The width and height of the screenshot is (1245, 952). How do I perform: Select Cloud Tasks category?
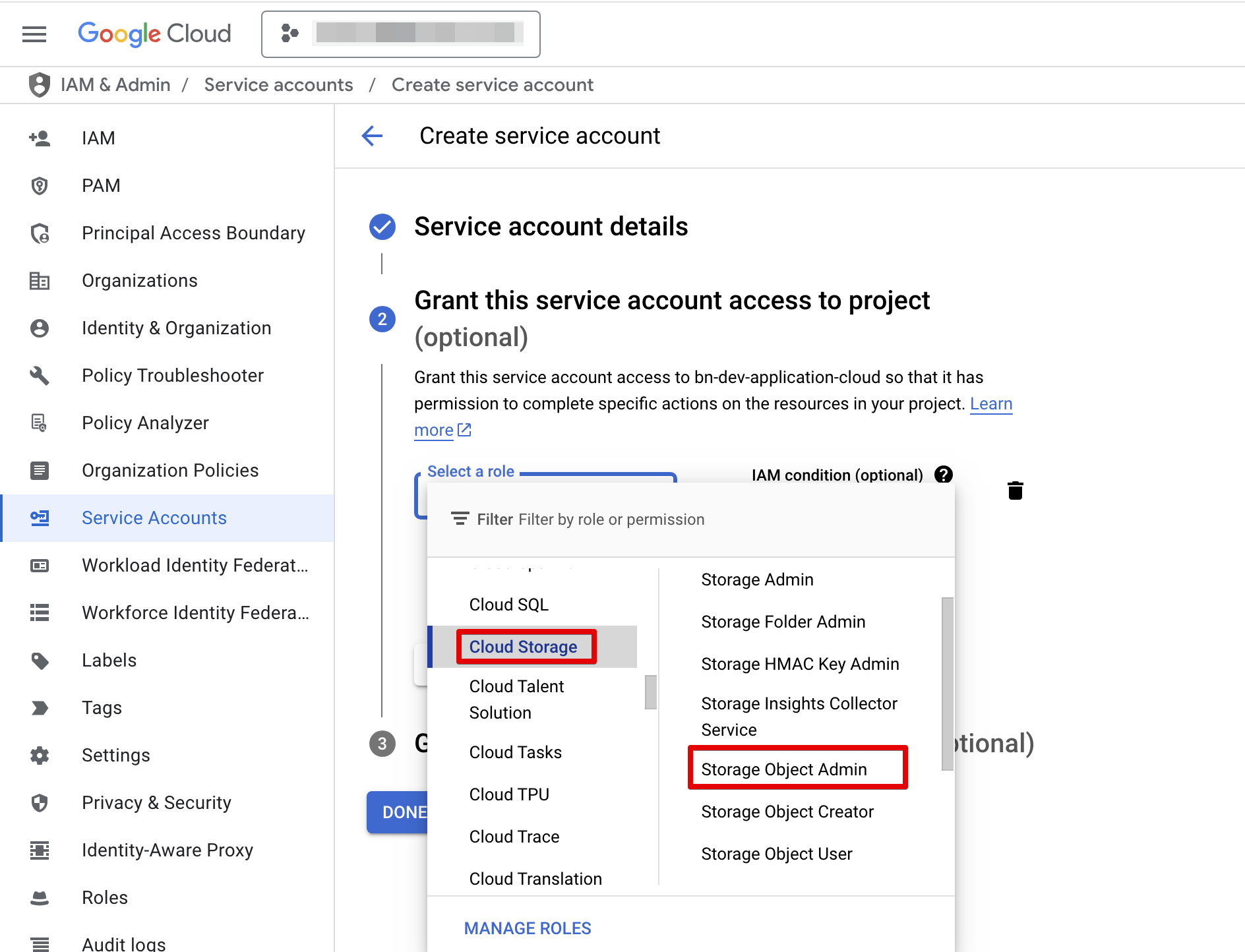(515, 752)
